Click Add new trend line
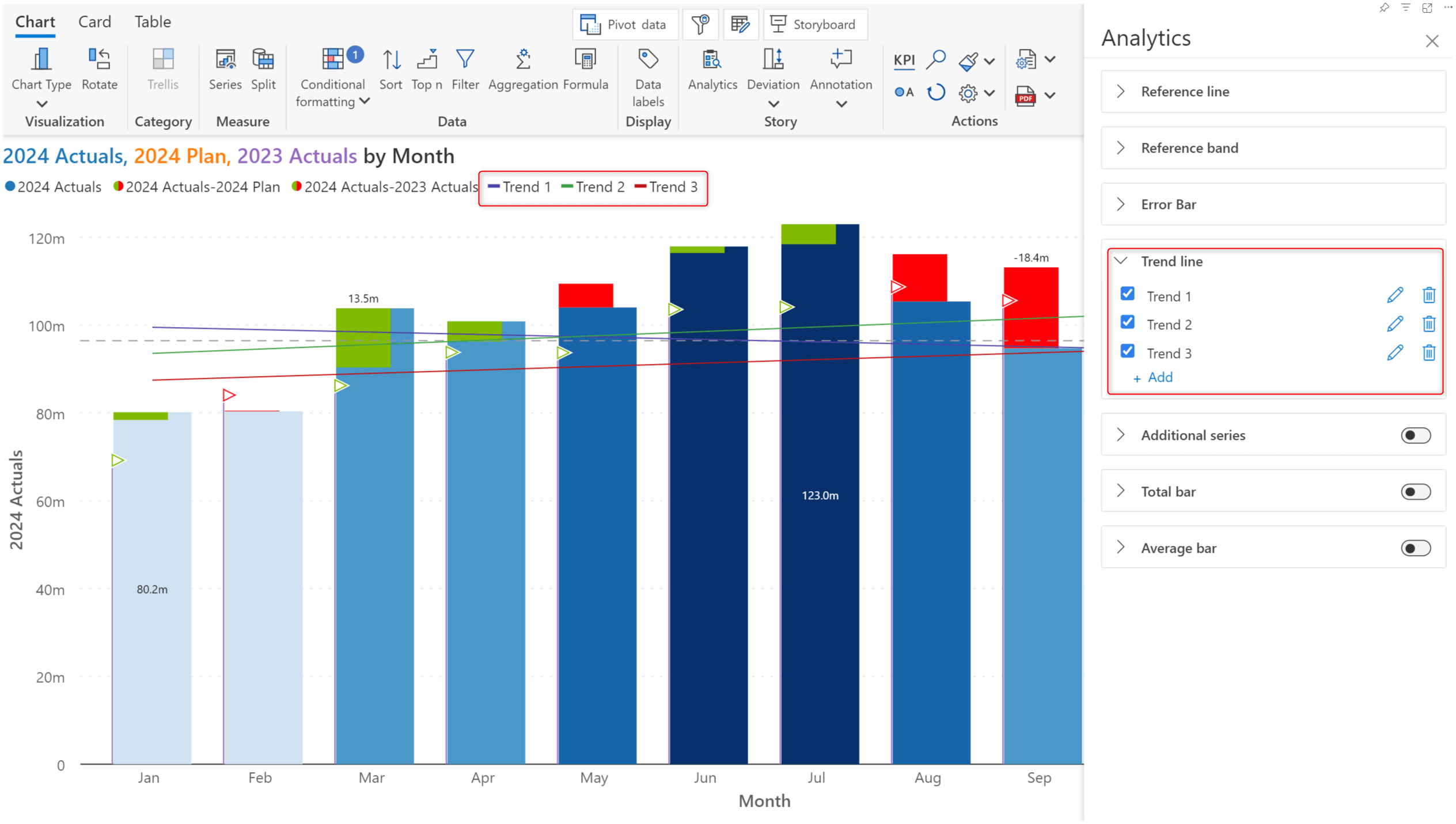 (x=1155, y=378)
